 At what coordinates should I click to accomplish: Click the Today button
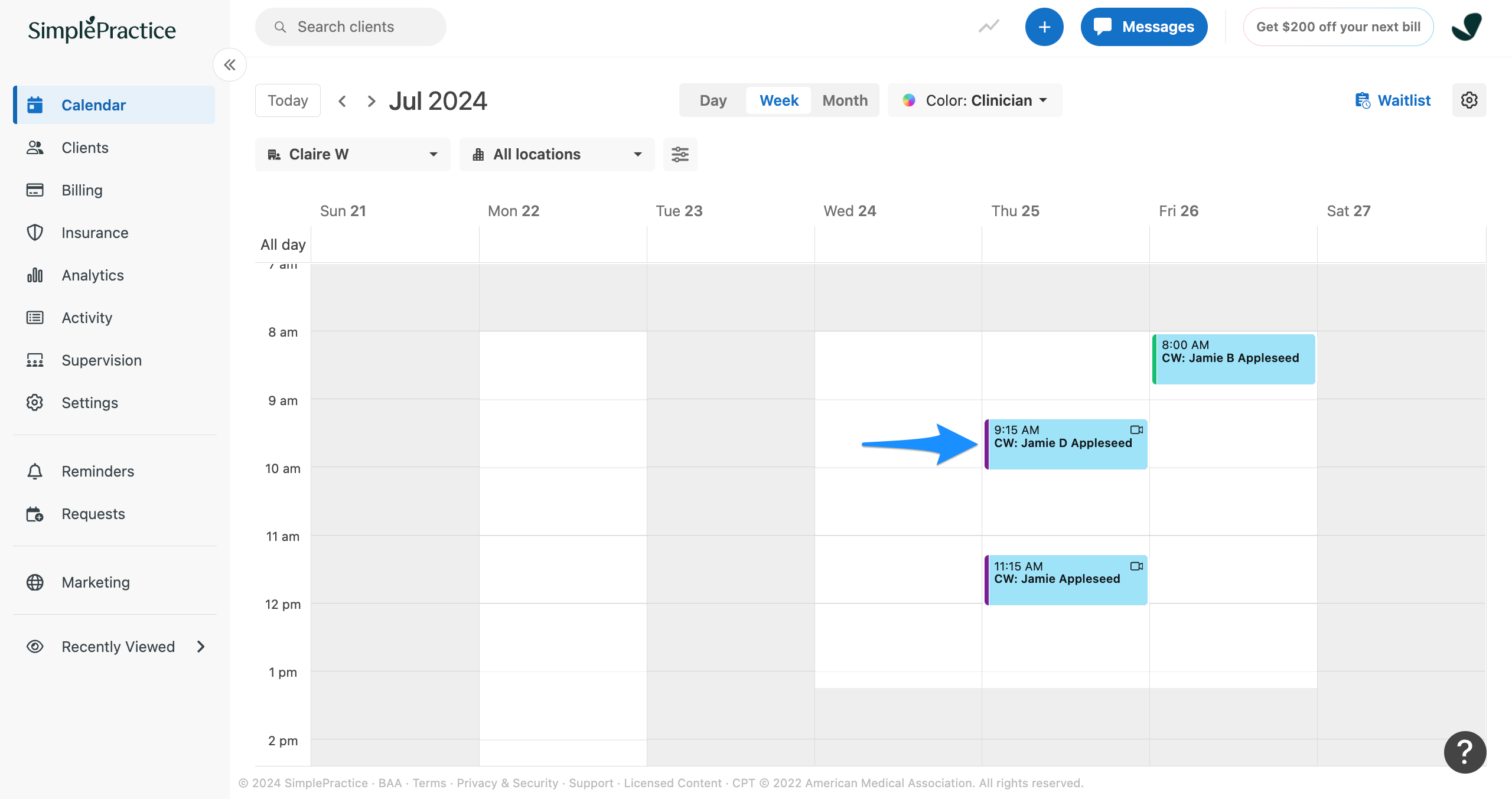tap(288, 100)
